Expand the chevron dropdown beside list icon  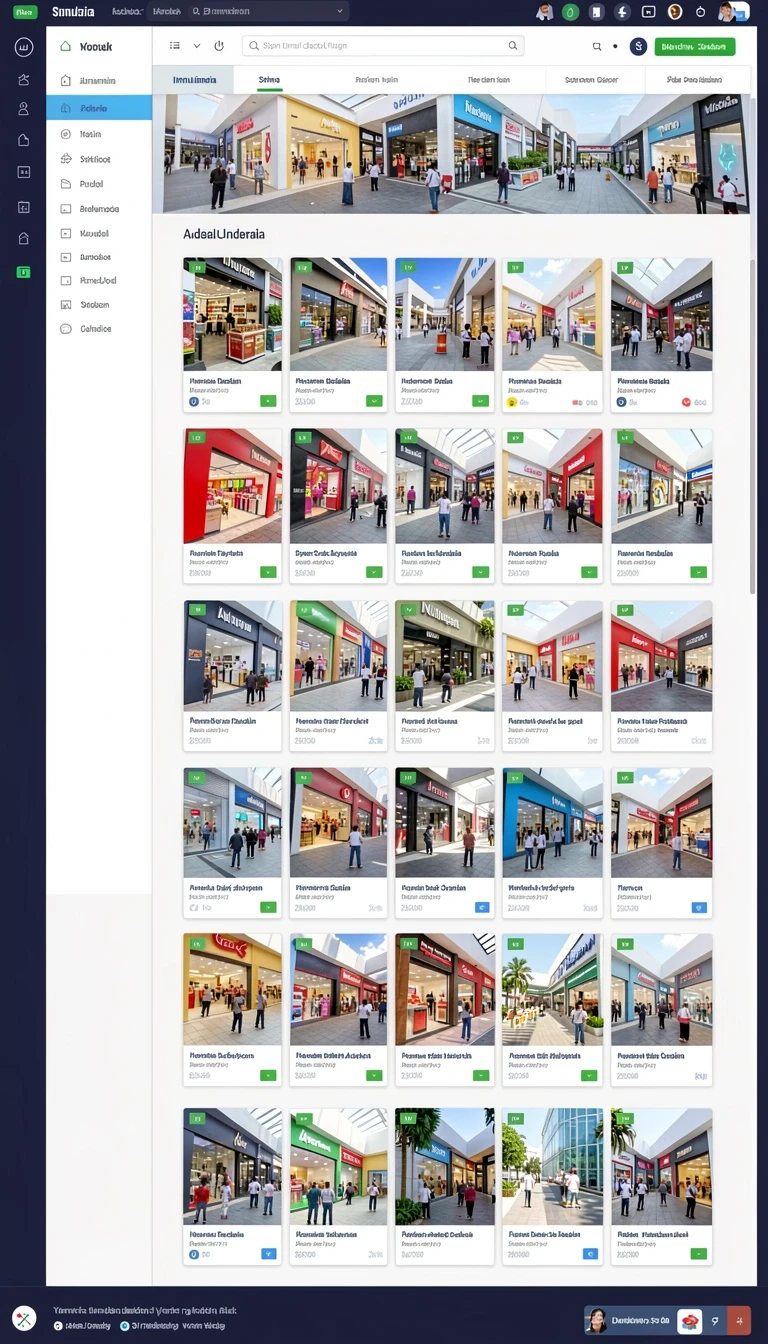[x=197, y=46]
